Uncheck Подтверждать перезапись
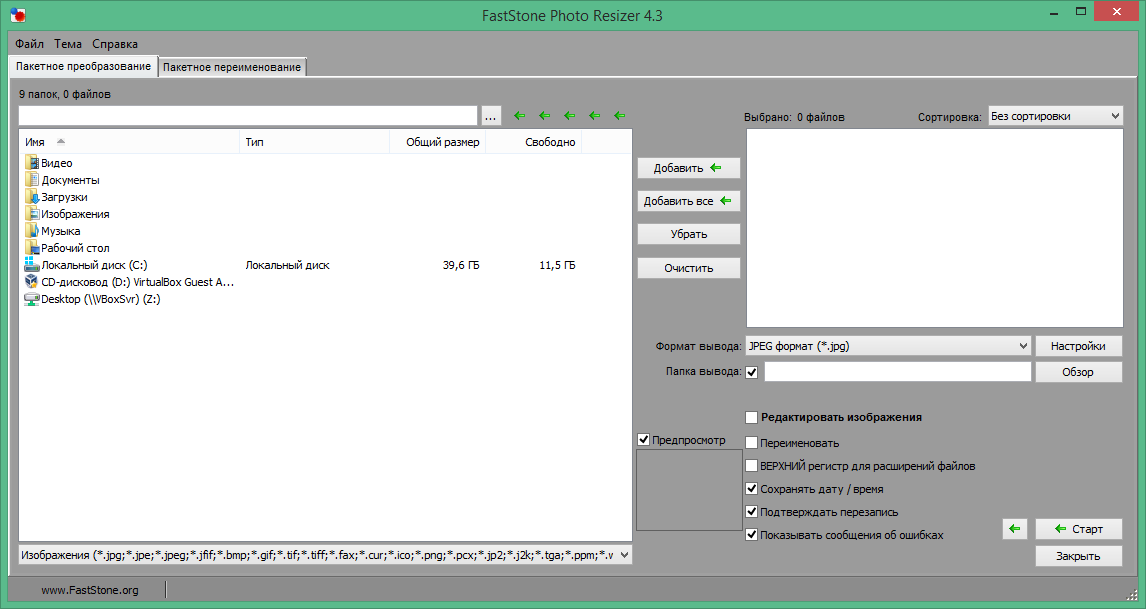Viewport: 1146px width, 609px height. coord(751,512)
